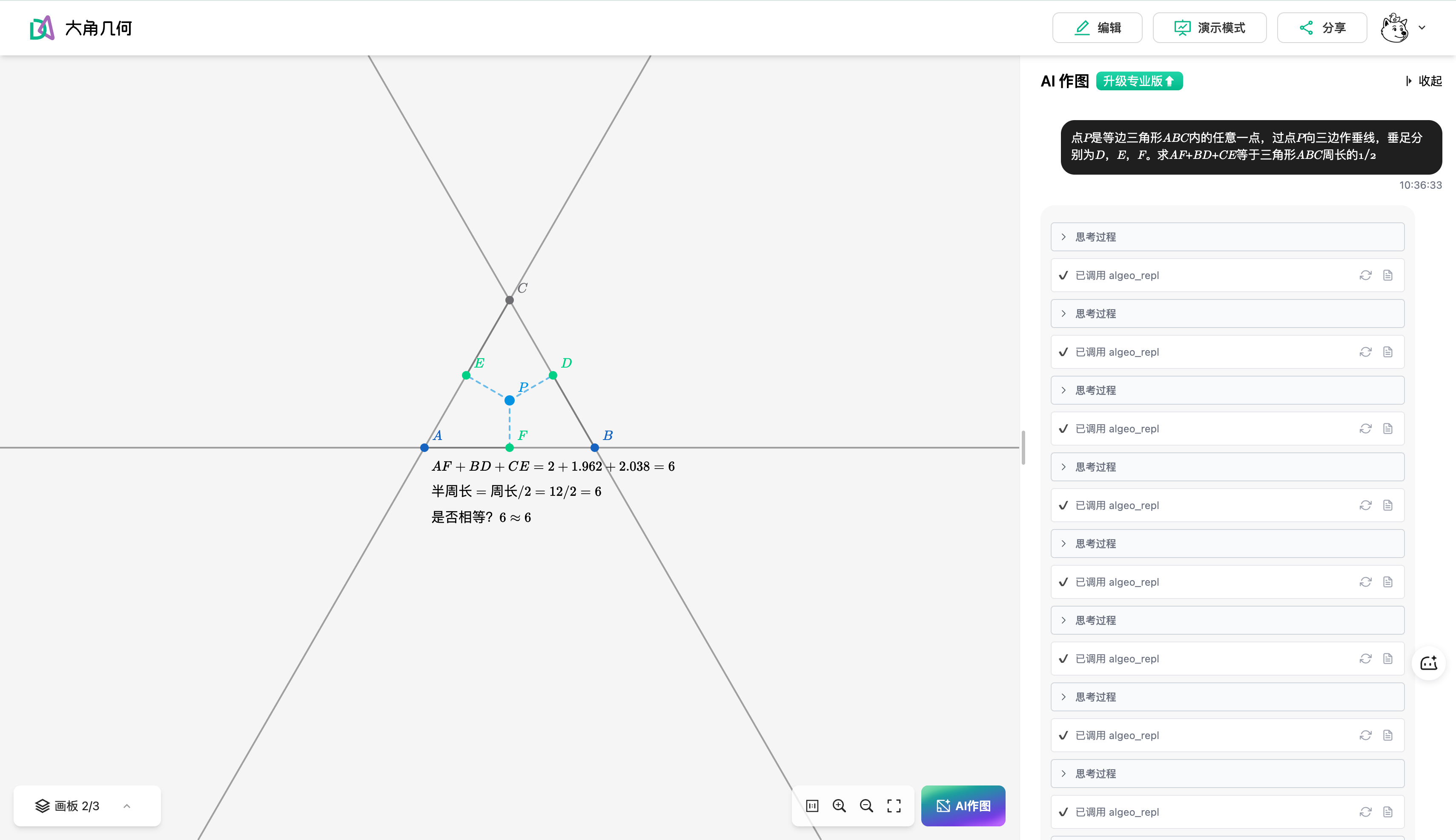
Task: Select vertex C of the triangle
Action: [x=509, y=300]
